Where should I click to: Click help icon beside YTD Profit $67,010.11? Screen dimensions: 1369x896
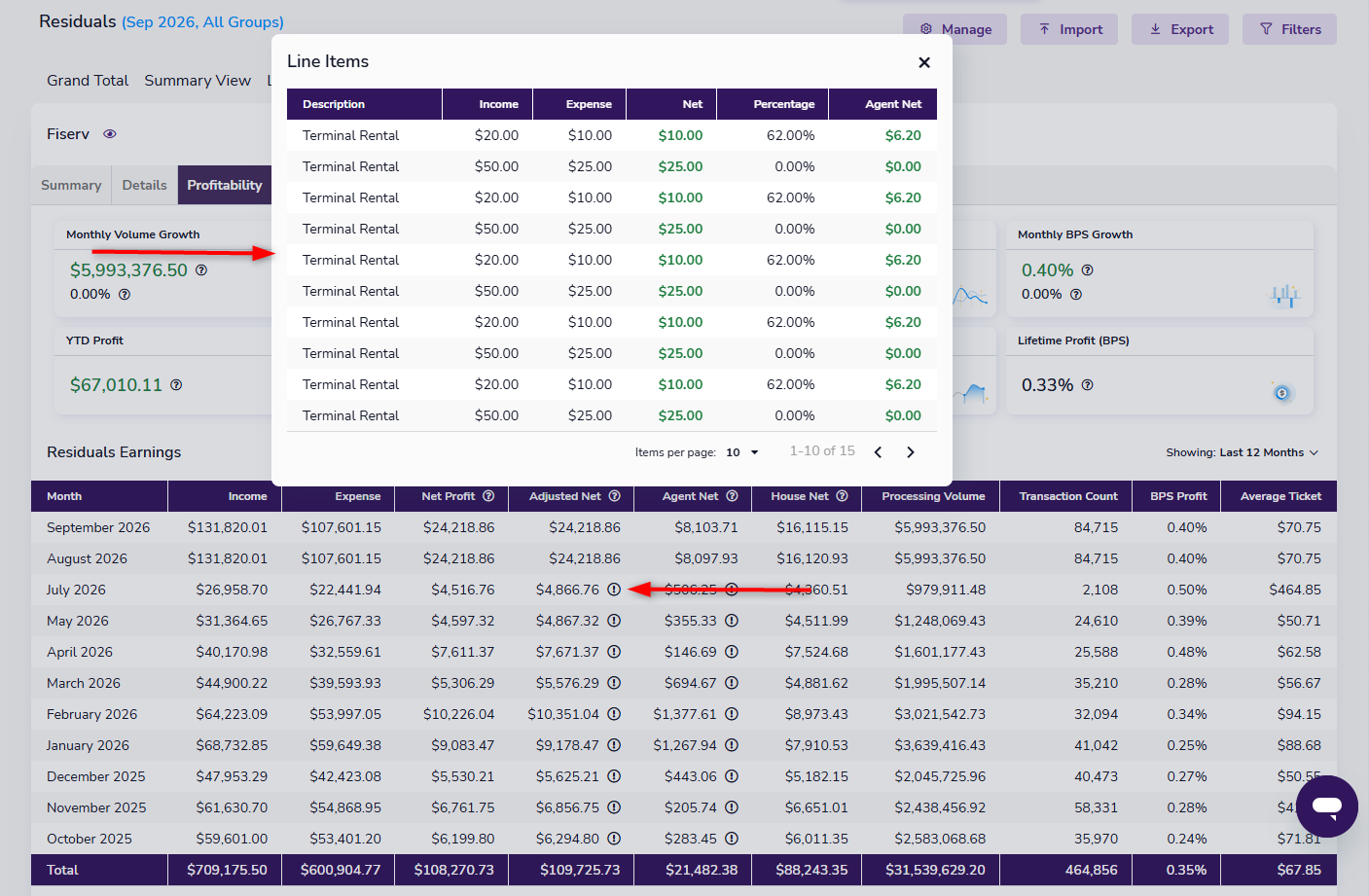(176, 385)
